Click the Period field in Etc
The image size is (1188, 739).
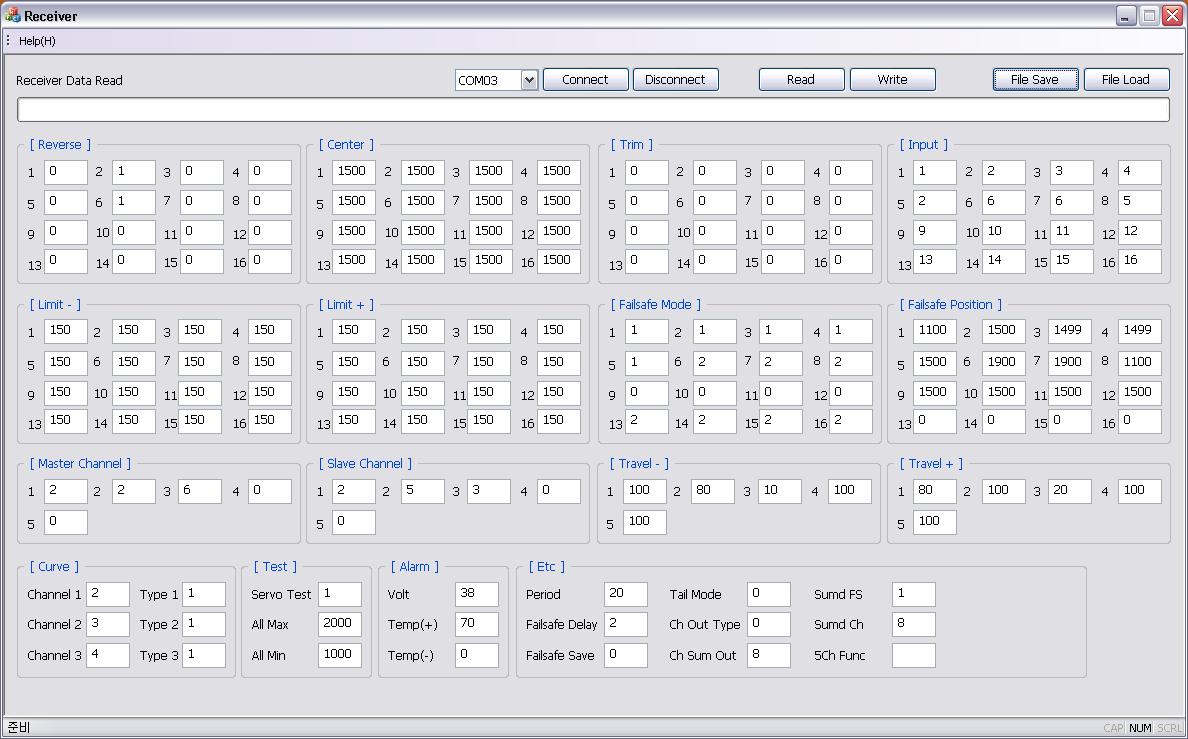626,594
